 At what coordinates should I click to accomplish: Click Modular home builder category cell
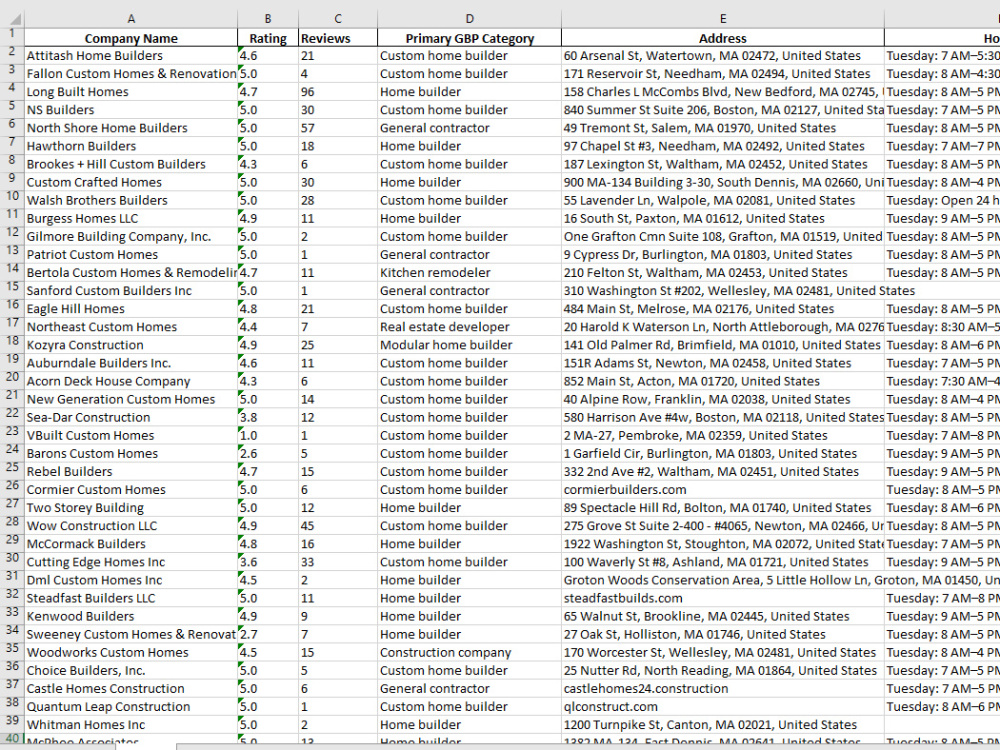point(469,344)
